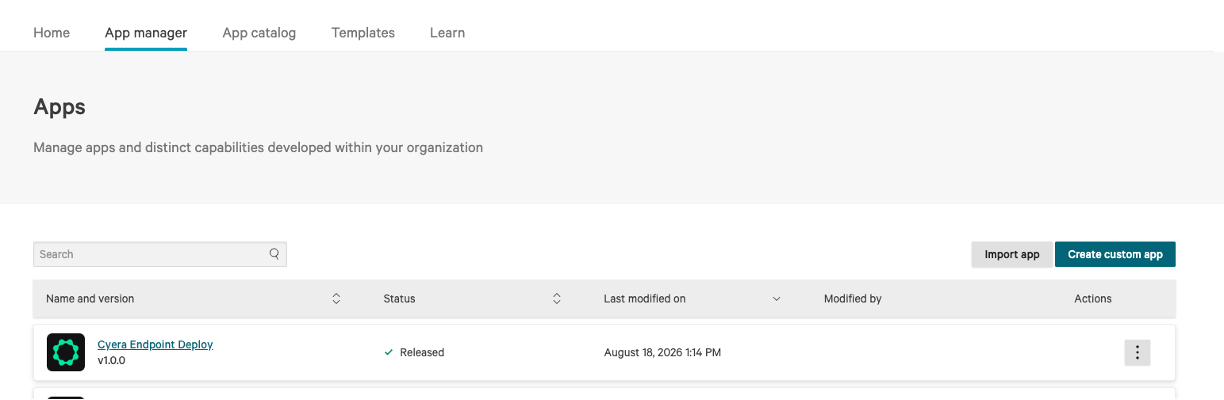
Task: Click the Modified by column header
Action: pos(853,299)
